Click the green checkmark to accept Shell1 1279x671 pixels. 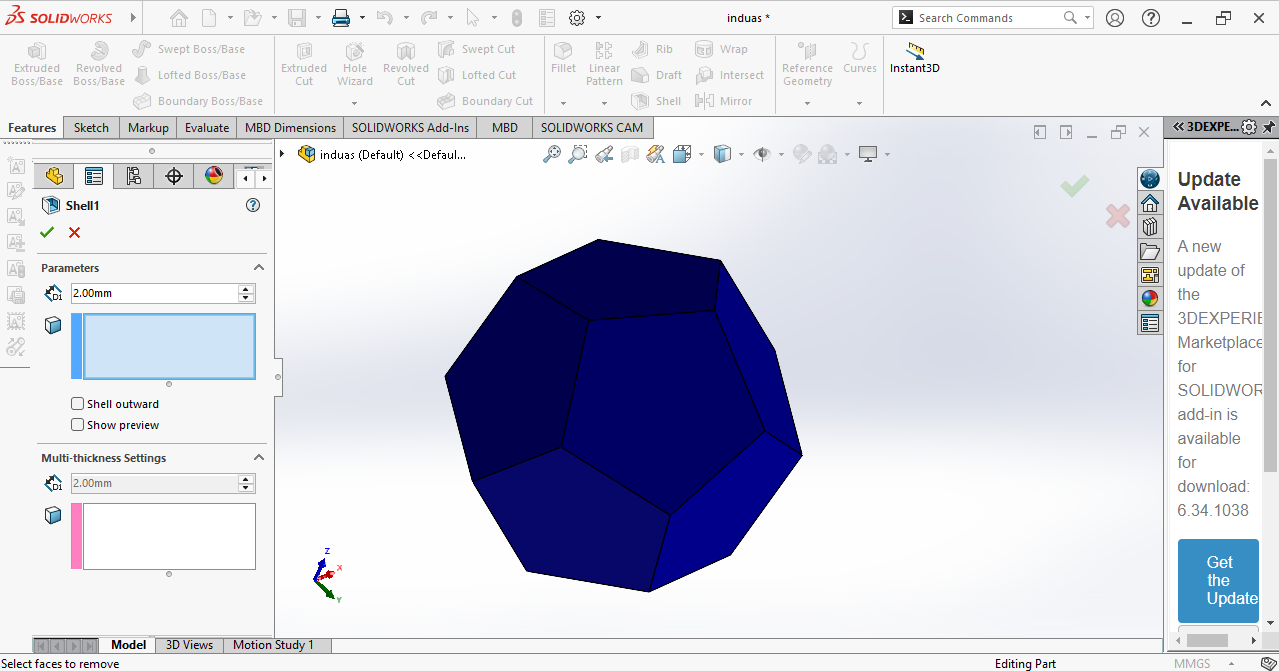point(47,233)
